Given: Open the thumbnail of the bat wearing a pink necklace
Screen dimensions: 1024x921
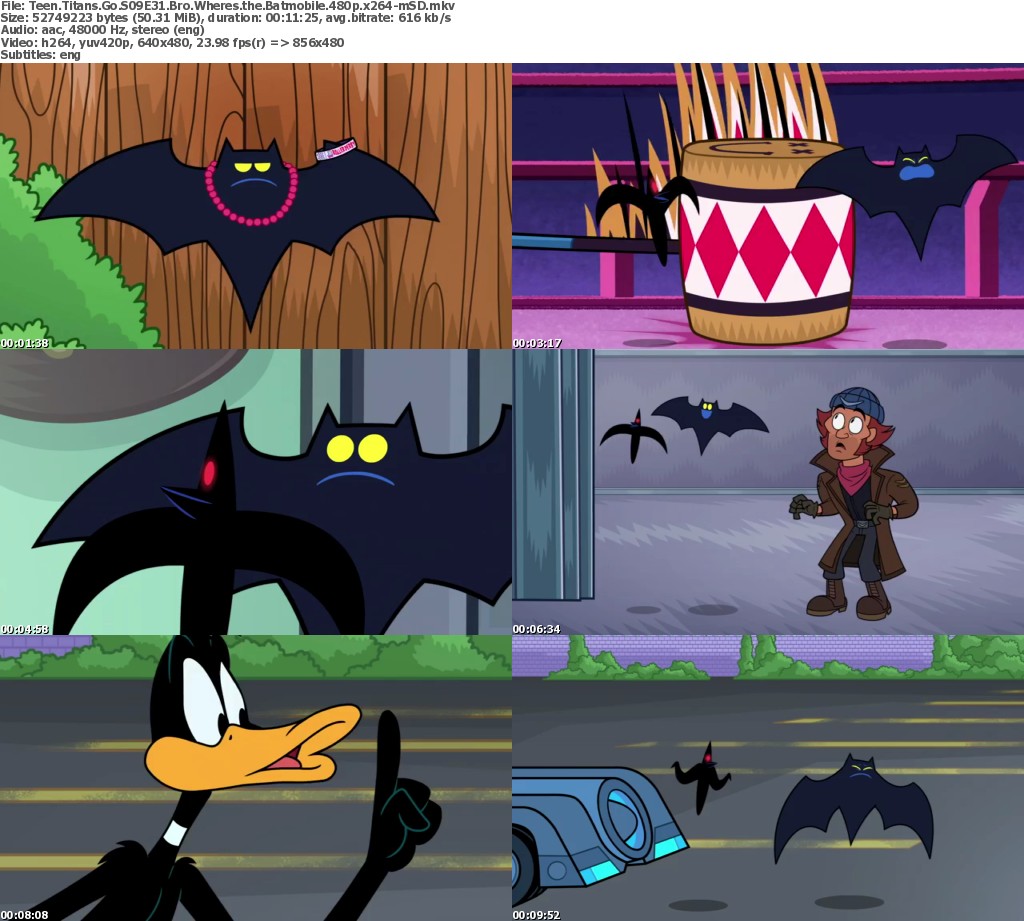Looking at the screenshot, I should click(x=255, y=205).
